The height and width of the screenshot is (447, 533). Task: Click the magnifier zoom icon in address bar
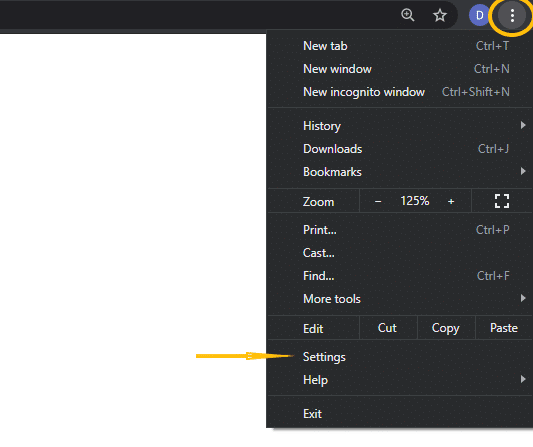coord(408,15)
